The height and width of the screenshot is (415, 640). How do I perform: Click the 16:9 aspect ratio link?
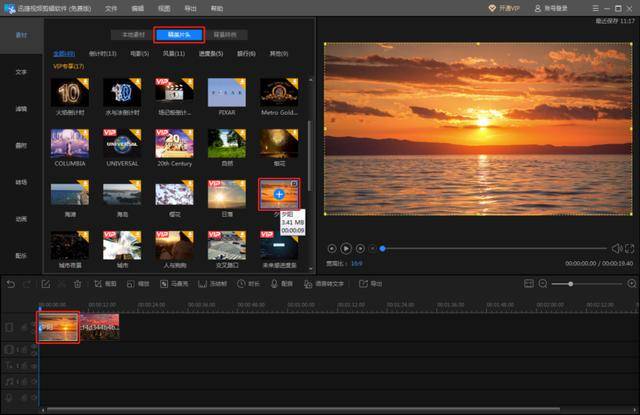[x=356, y=264]
